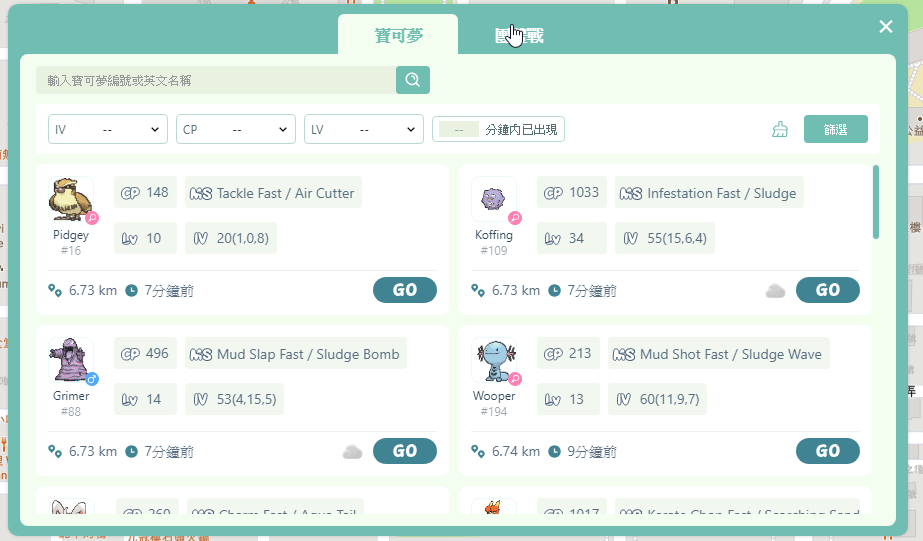Select the 寶可夢 tab
The height and width of the screenshot is (541, 923).
pos(399,35)
